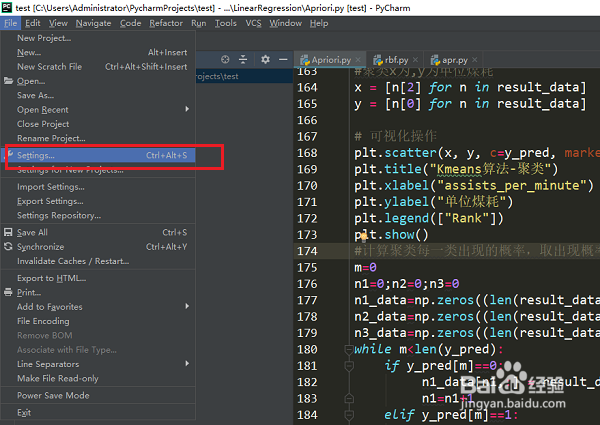Expand Line Separators submenu
This screenshot has height=425, width=600.
pos(98,364)
